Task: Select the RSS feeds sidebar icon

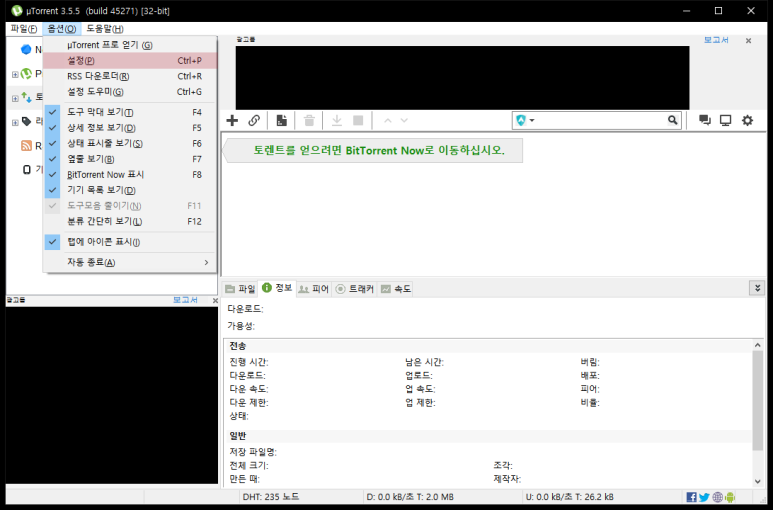Action: pos(26,145)
